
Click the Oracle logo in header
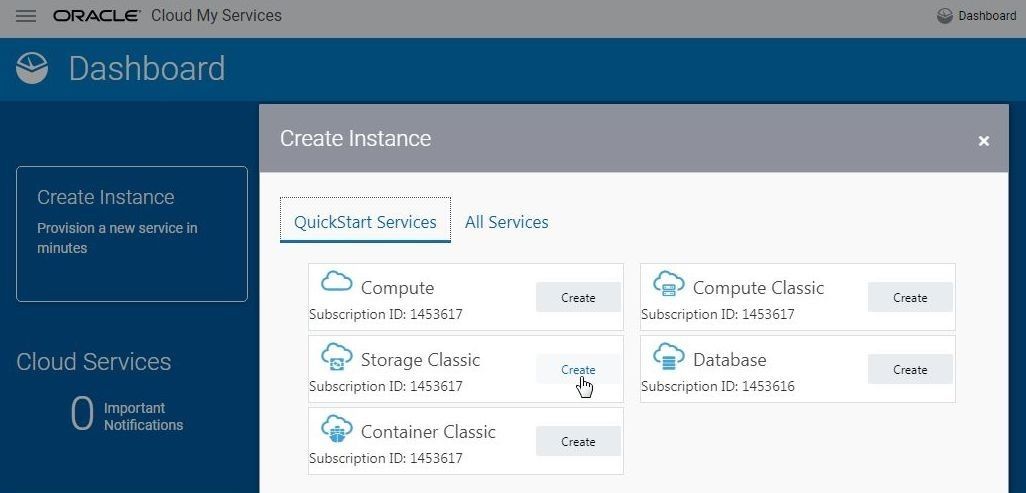pos(97,16)
